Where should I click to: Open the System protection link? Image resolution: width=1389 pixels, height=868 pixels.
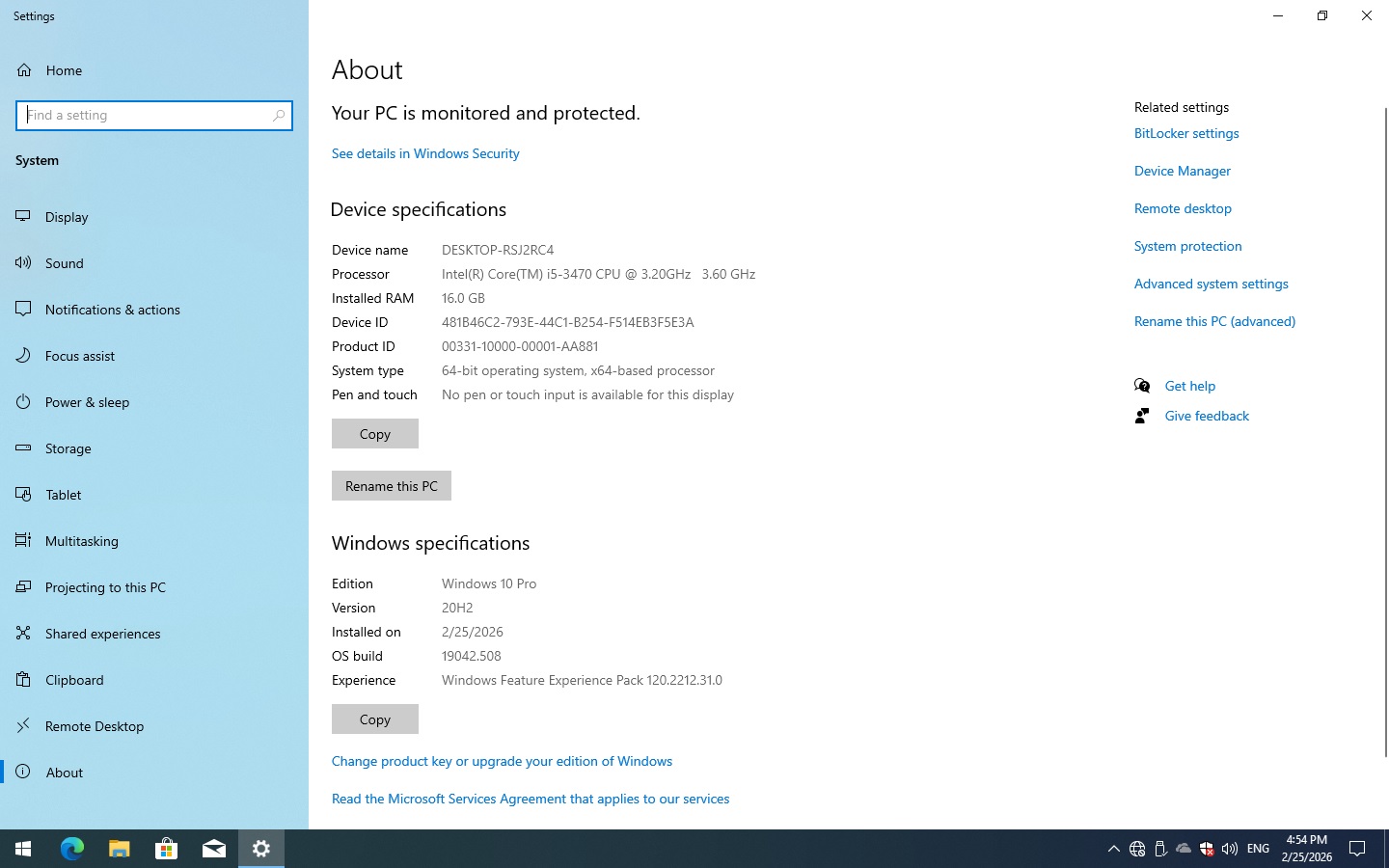[1188, 246]
